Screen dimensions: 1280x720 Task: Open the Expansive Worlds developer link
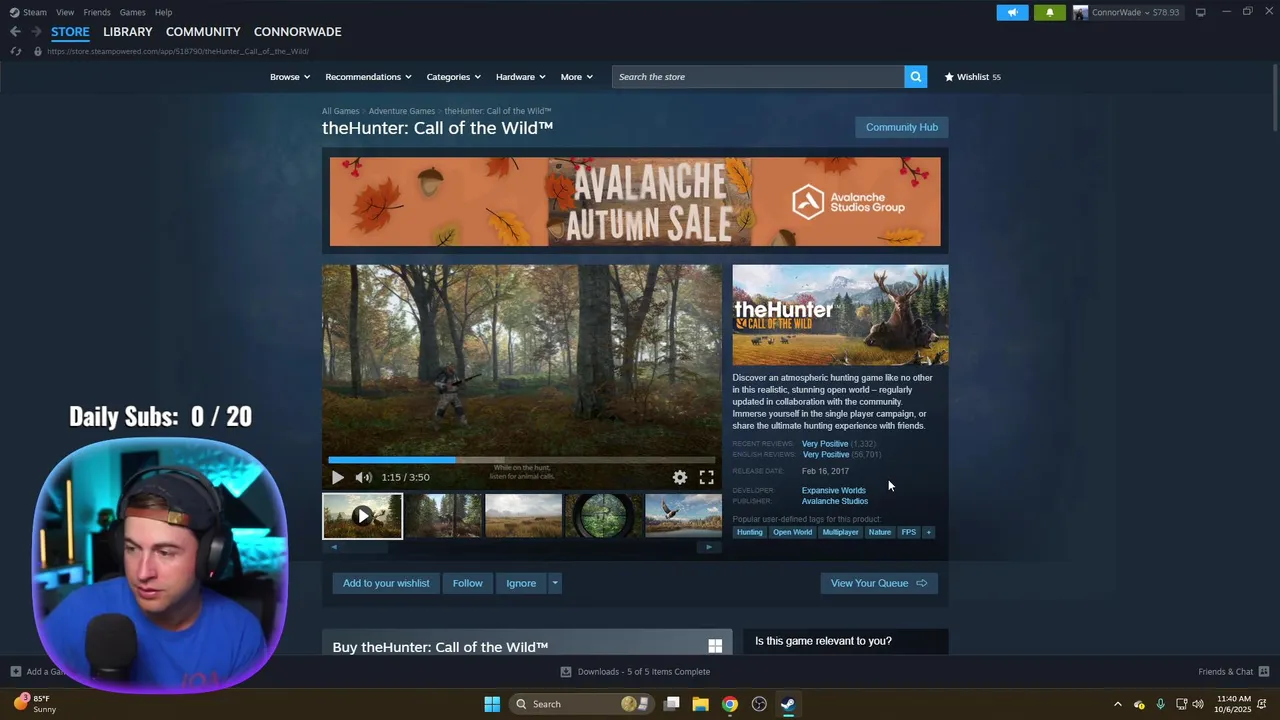[833, 490]
